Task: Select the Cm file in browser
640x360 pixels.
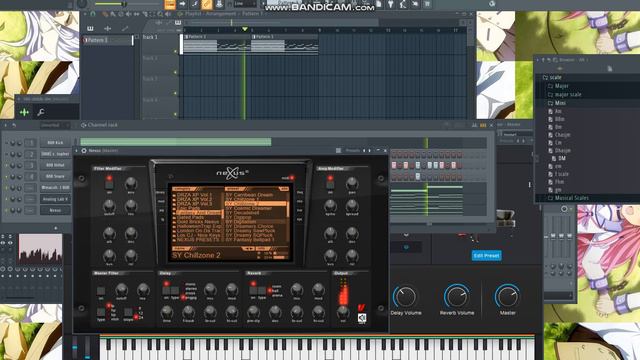Action: point(558,142)
